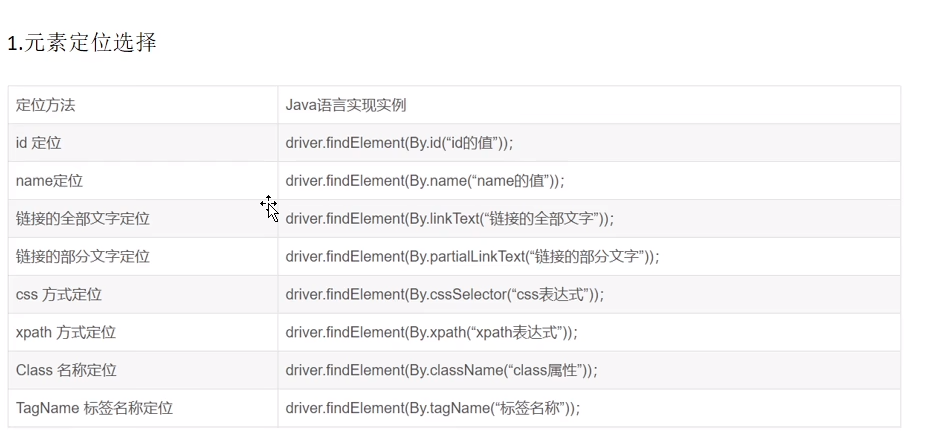Select the Class 名称定位 cell
This screenshot has width=926, height=447.
click(143, 370)
